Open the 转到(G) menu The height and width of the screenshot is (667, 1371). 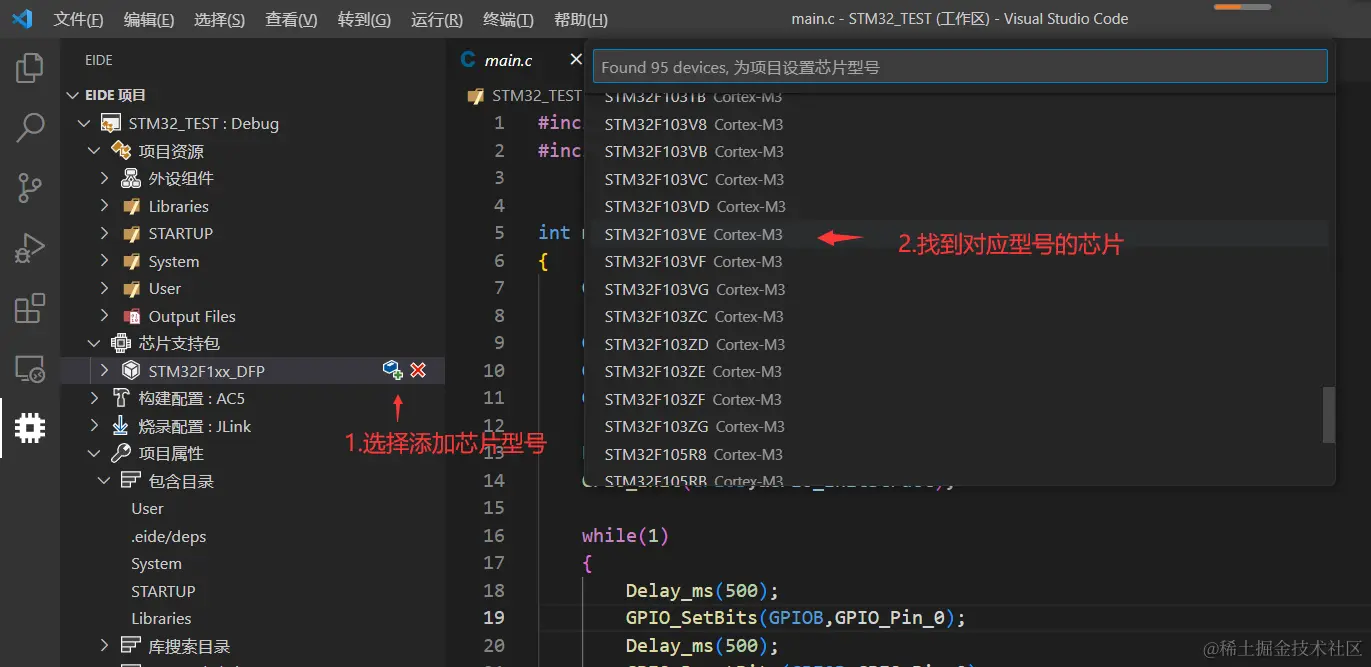364,19
